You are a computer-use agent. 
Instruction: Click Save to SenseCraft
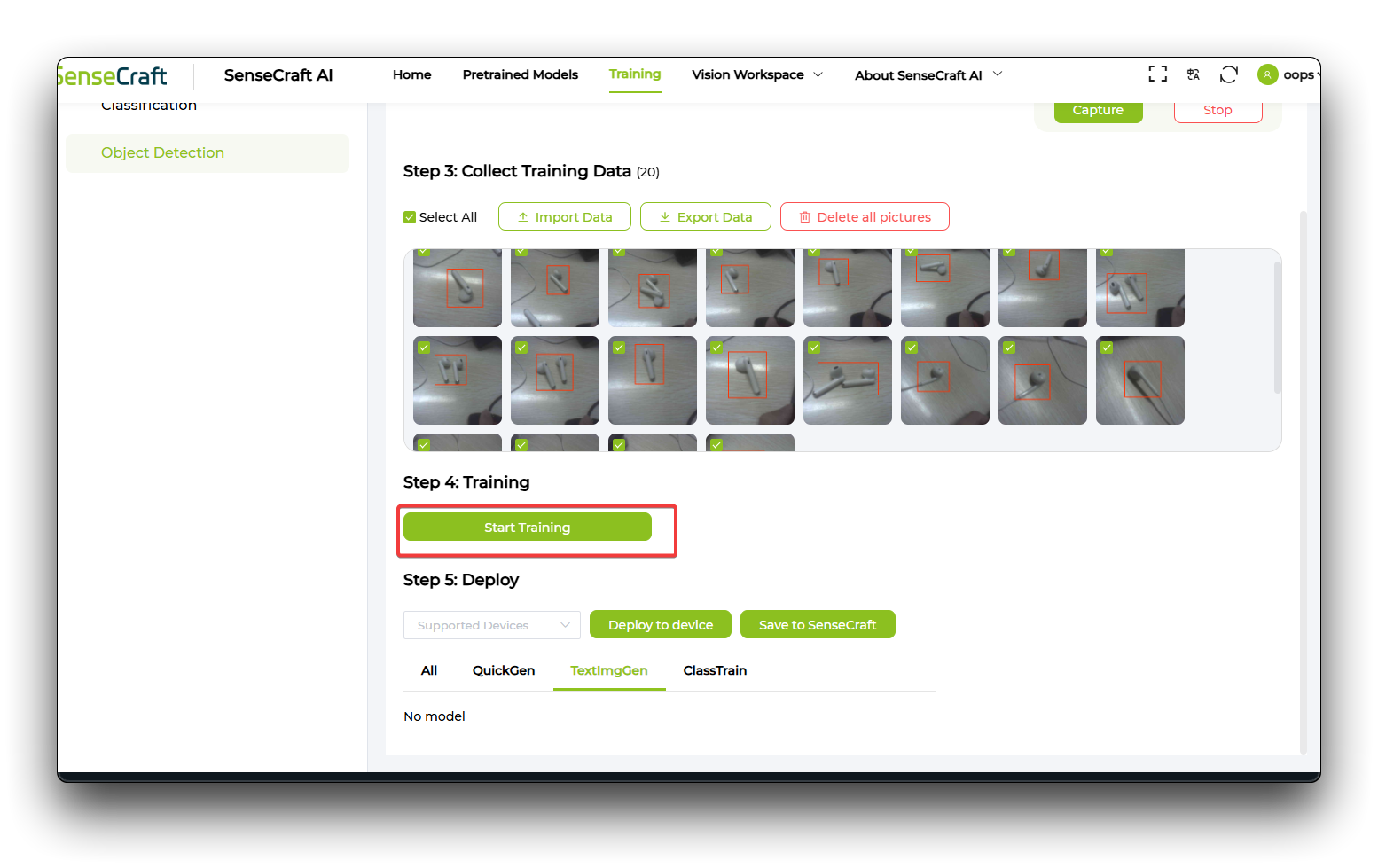(x=817, y=624)
